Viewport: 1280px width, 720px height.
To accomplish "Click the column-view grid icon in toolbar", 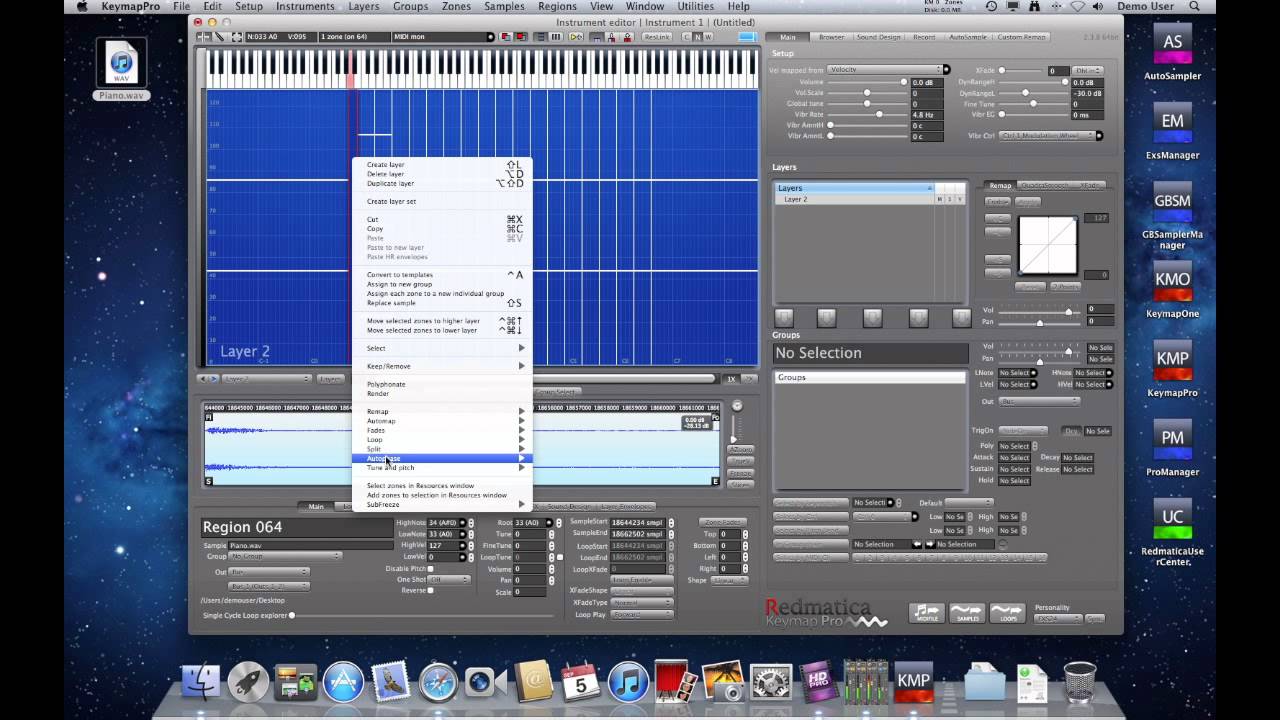I will point(556,37).
